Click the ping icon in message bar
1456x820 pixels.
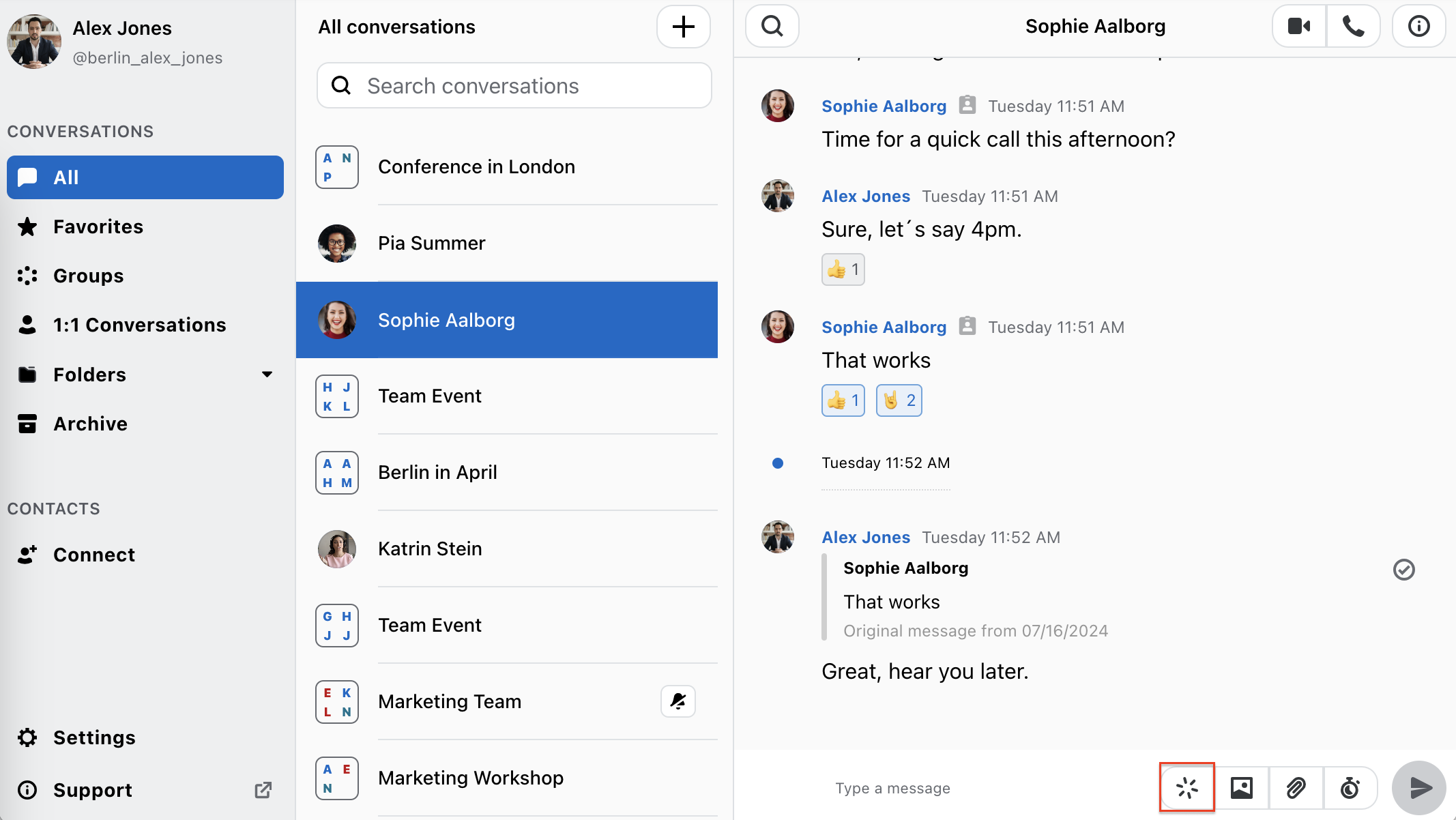[x=1187, y=788]
